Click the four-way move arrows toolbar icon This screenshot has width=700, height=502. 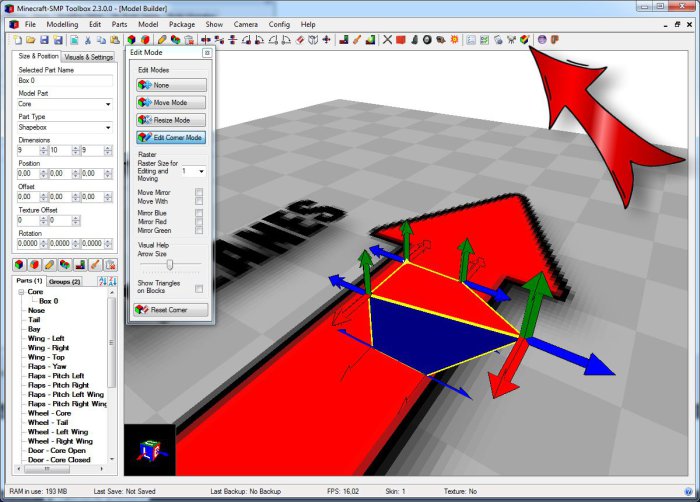(327, 40)
